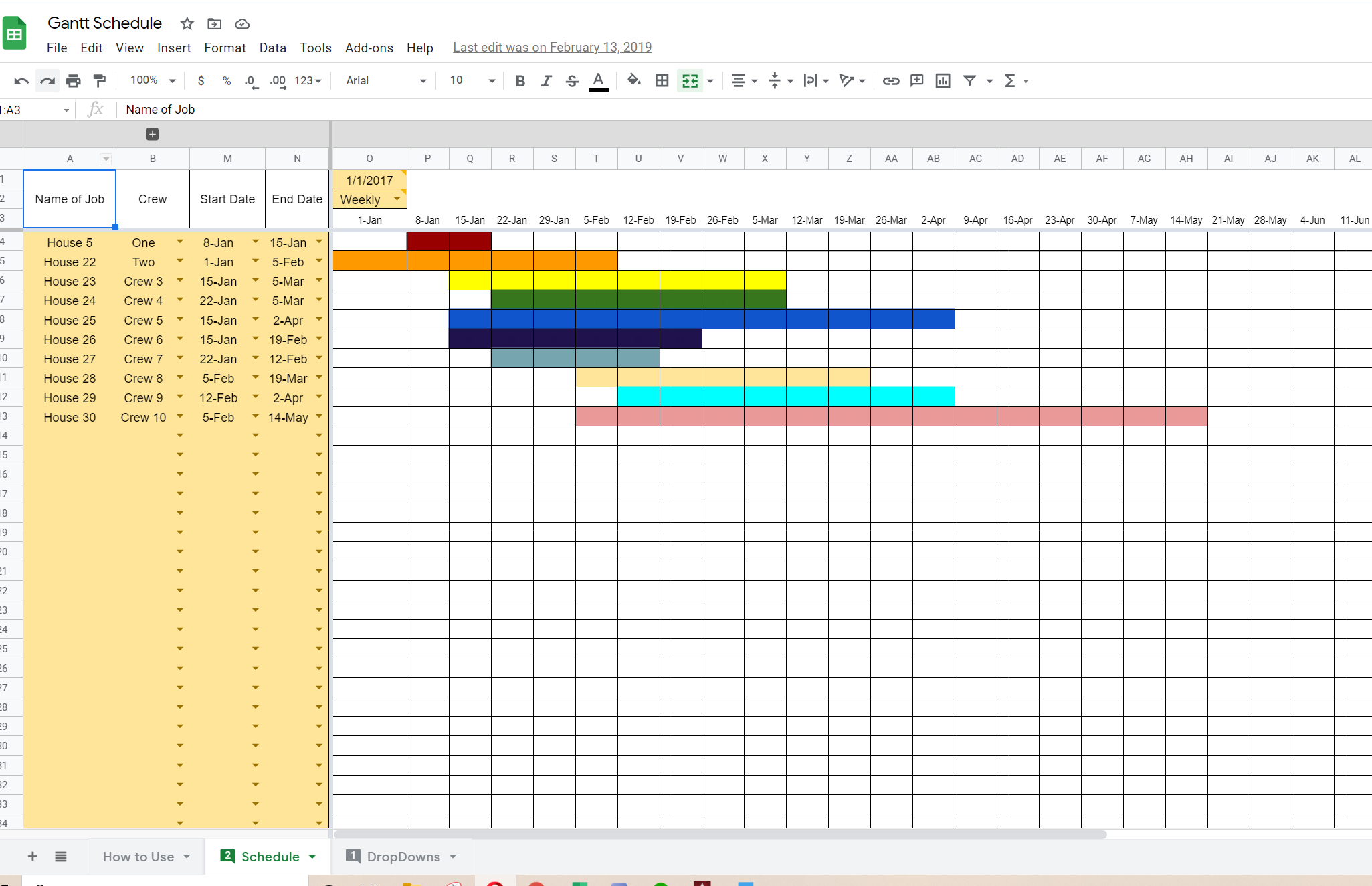
Task: Open the Arial font dropdown
Action: tap(386, 80)
